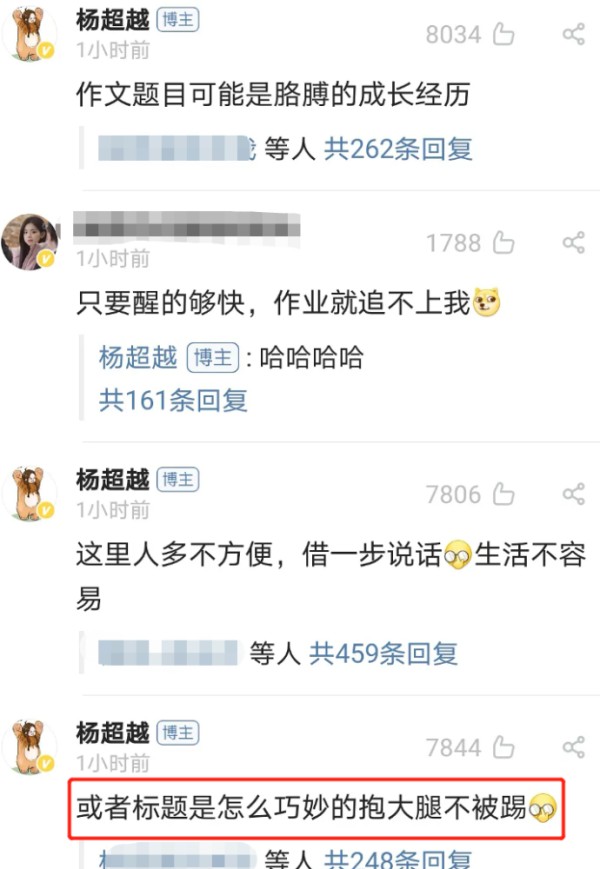Open 杨超越 username in the 哈哈哈哈 reply
The width and height of the screenshot is (600, 869).
(138, 357)
